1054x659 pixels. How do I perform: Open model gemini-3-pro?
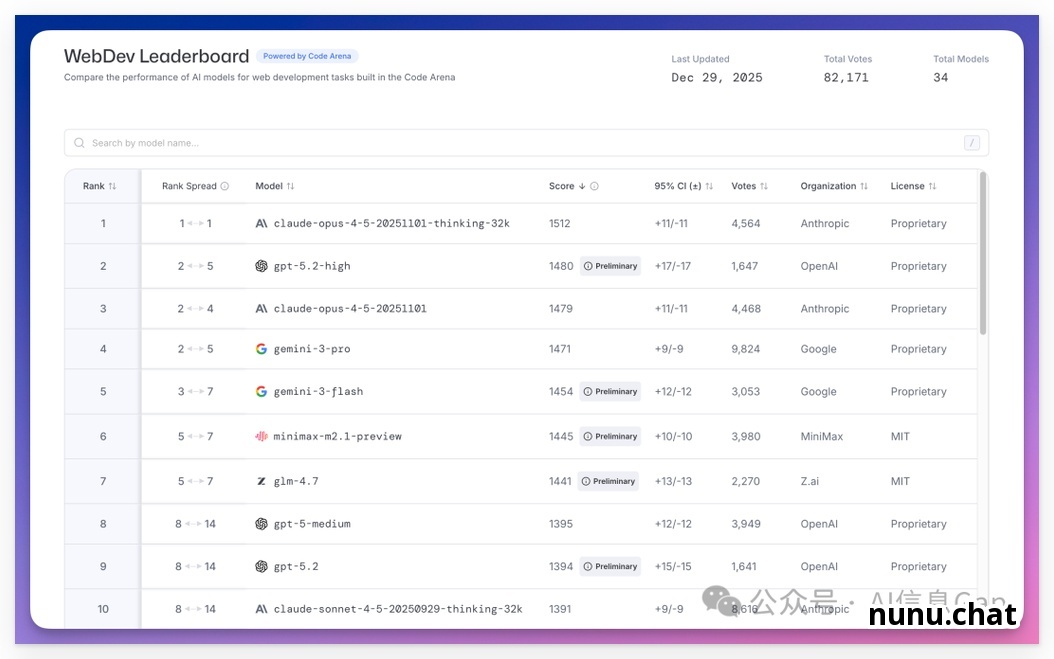click(x=312, y=349)
